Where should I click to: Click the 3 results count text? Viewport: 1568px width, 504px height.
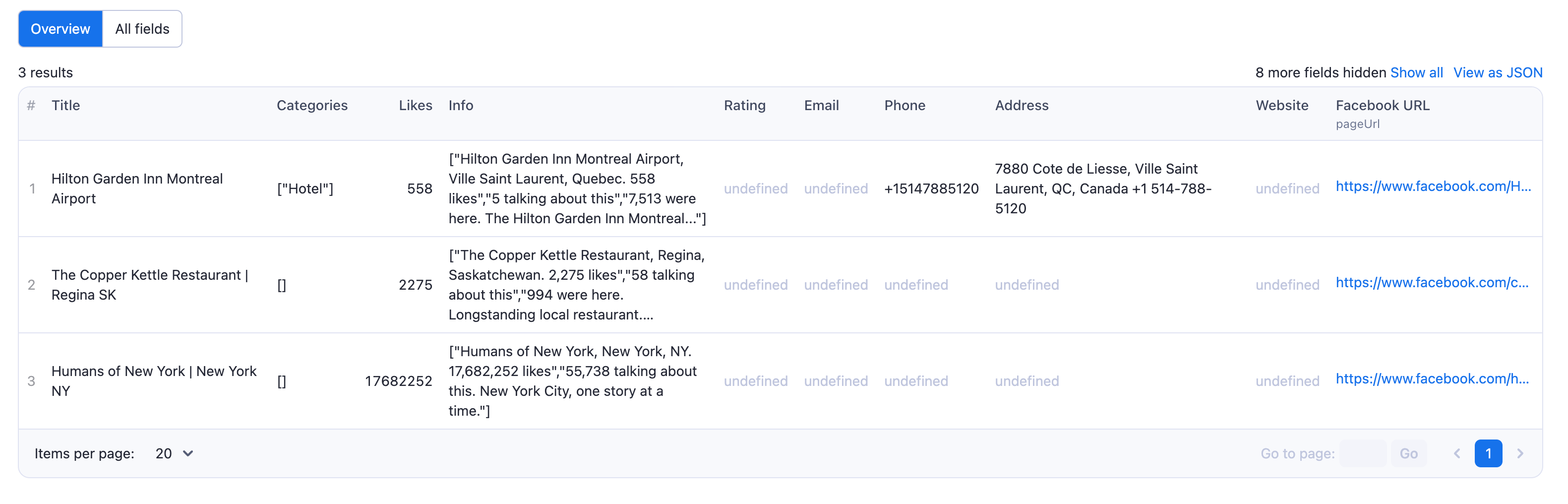pos(46,72)
